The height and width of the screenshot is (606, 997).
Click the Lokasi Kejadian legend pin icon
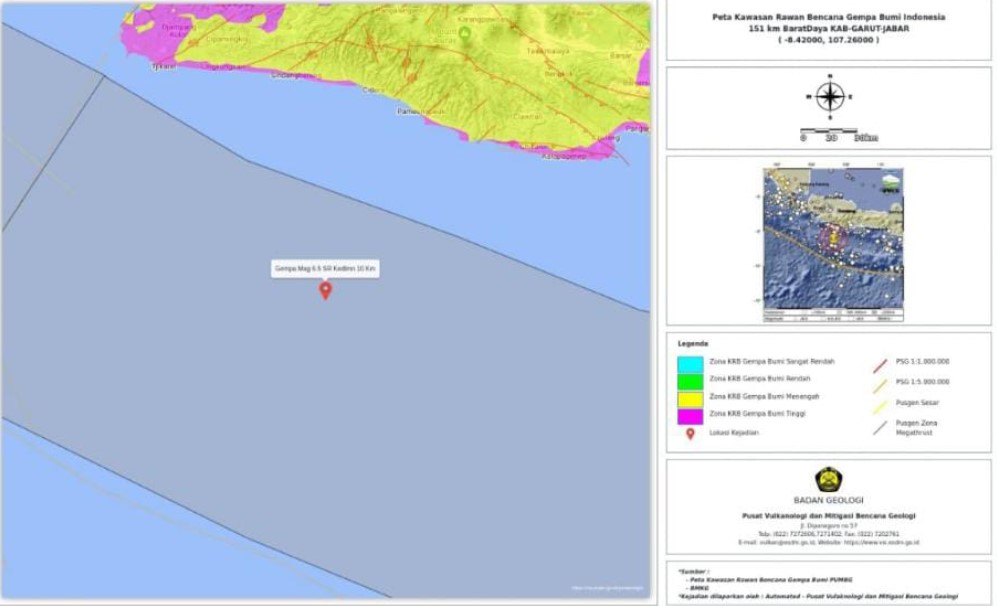(x=690, y=434)
